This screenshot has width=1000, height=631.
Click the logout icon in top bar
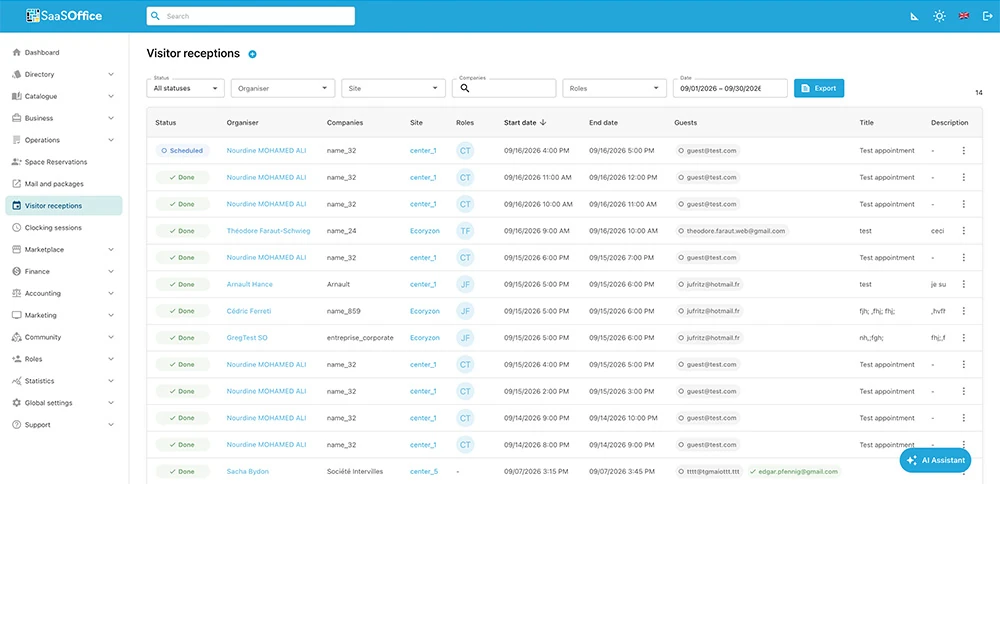(x=987, y=16)
